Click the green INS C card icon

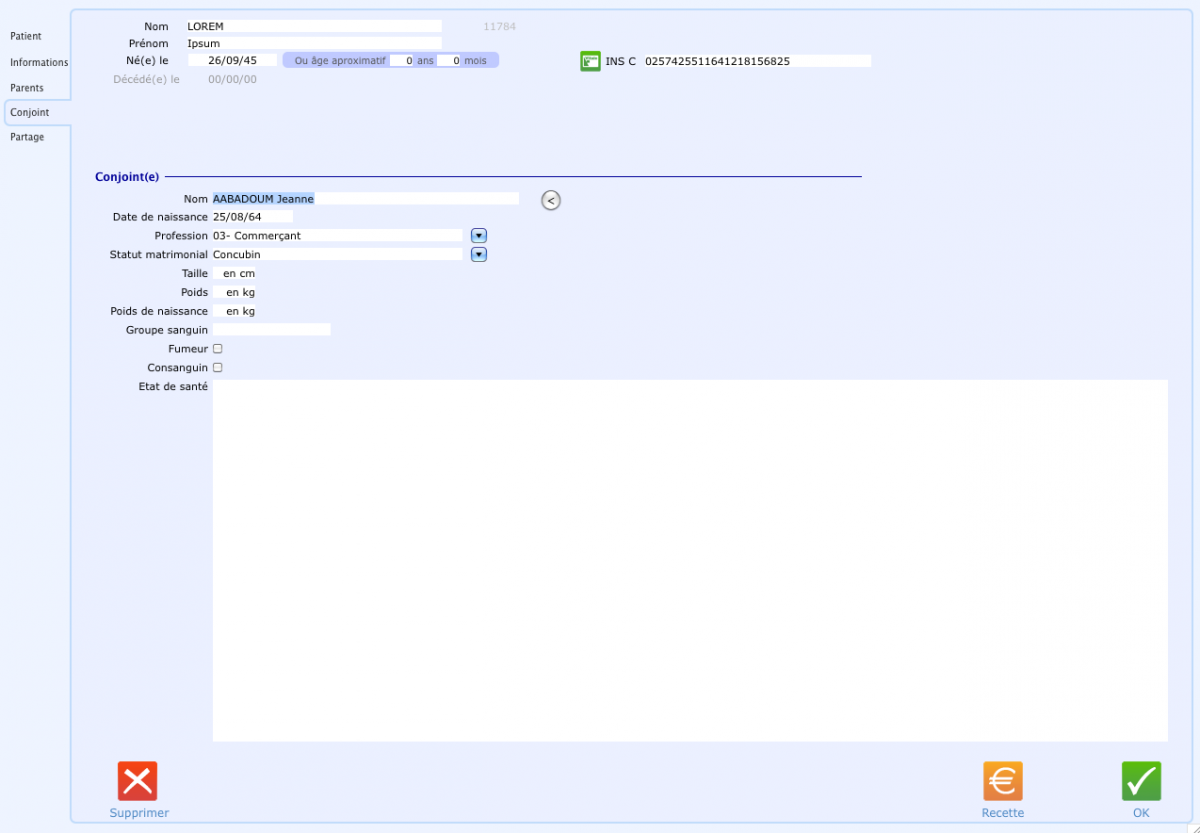click(x=590, y=61)
